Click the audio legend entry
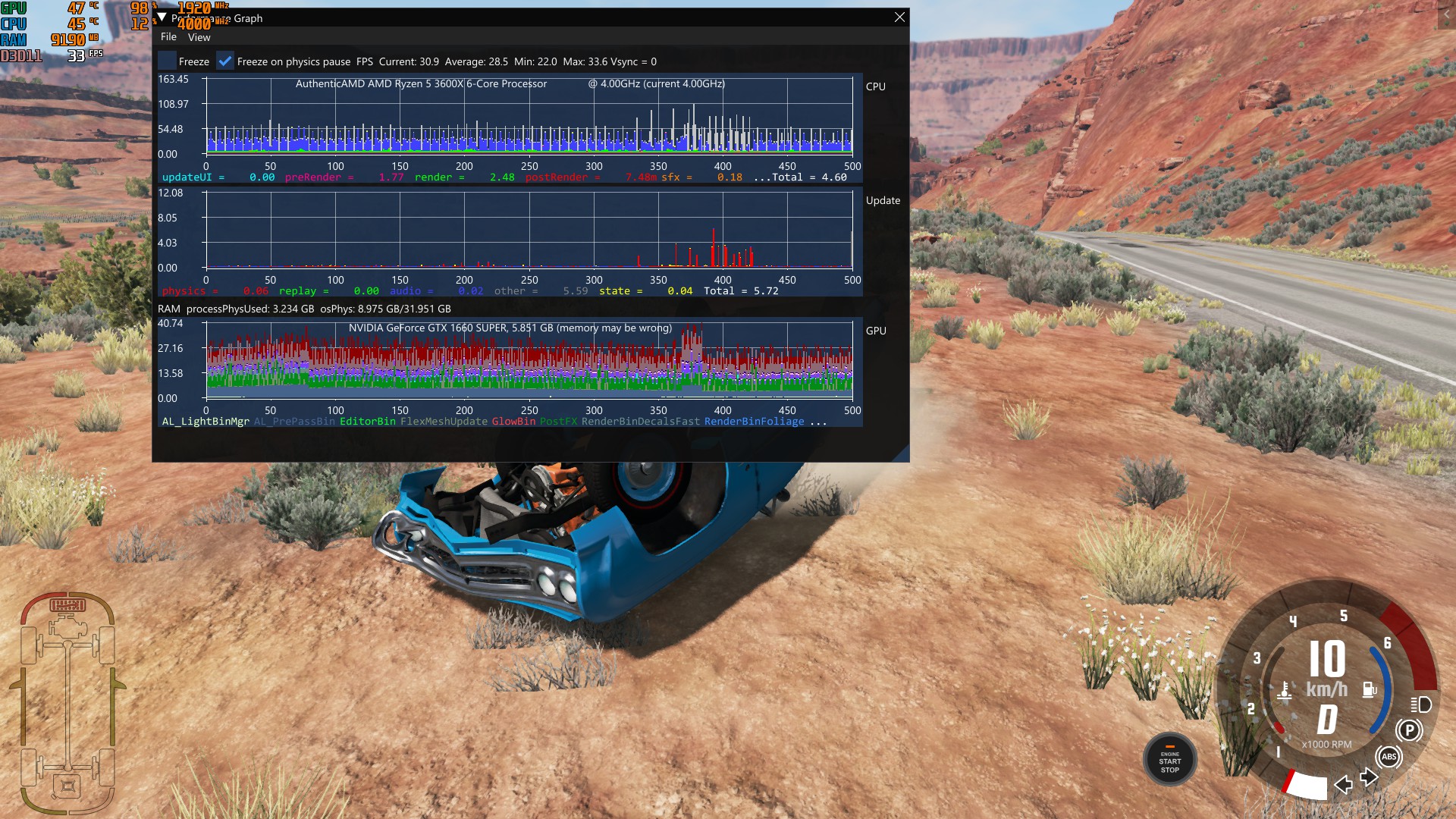Viewport: 1456px width, 819px height. tap(436, 291)
